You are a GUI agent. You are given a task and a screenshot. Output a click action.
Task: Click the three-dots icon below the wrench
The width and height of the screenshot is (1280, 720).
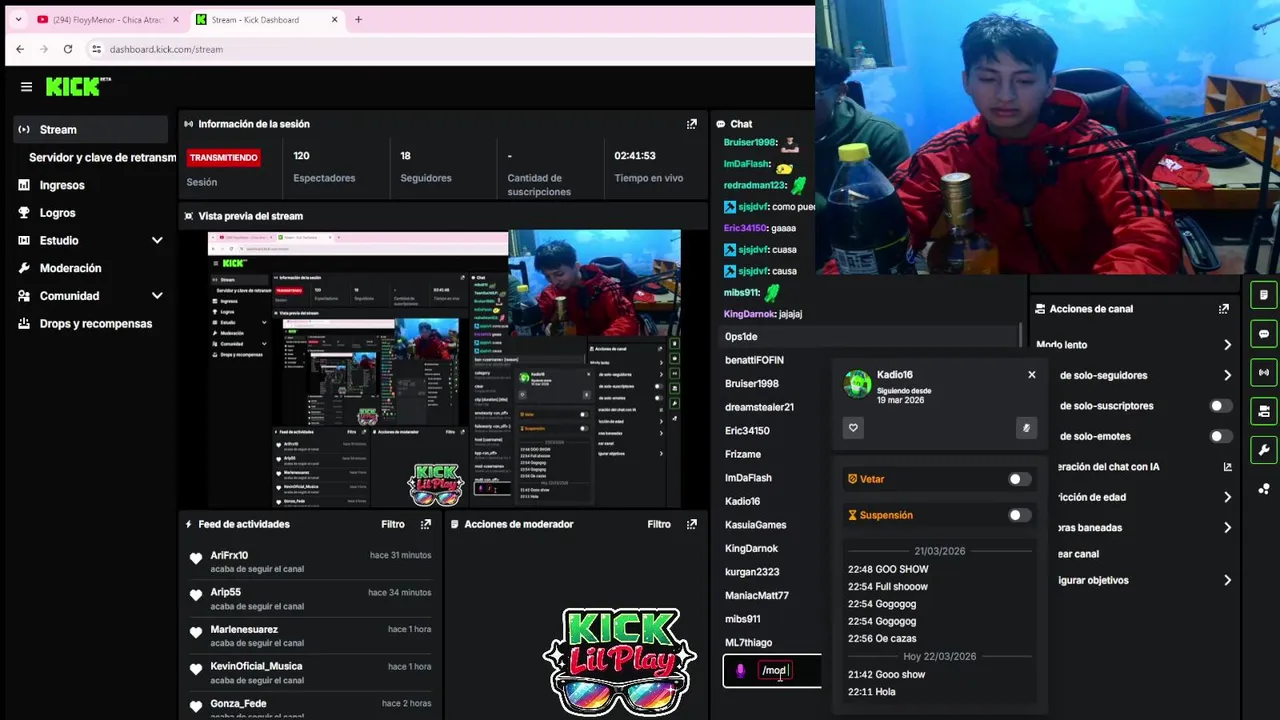(x=1264, y=489)
